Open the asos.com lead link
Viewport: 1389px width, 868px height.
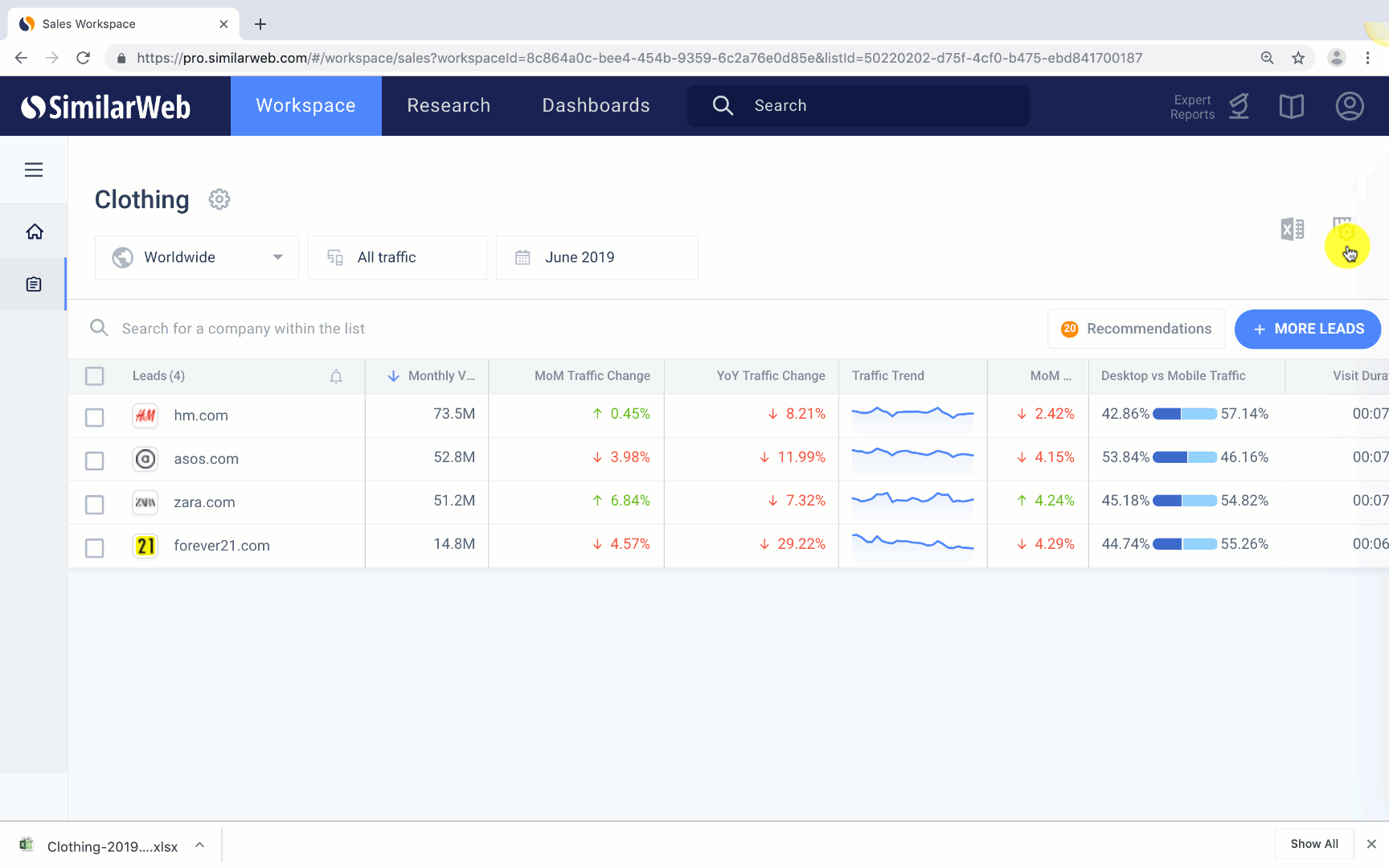click(206, 459)
